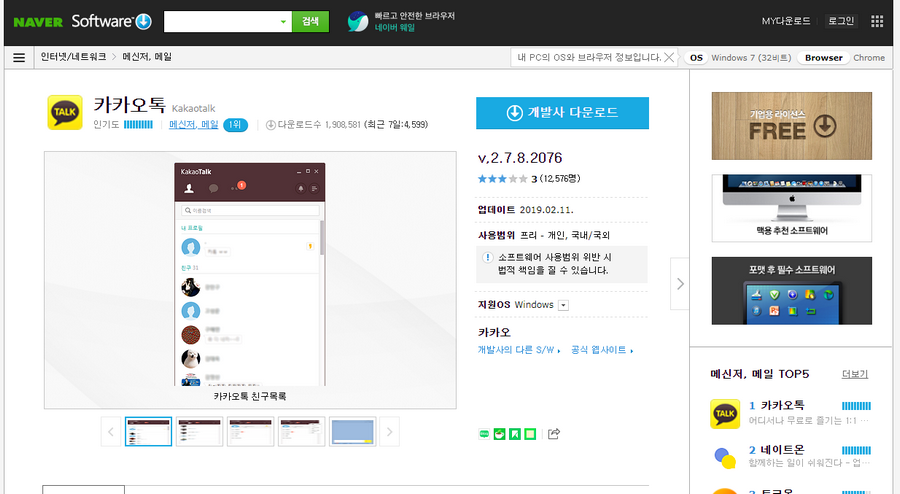The image size is (900, 494).
Task: Open the 맥용 추천 소프트웨어 banner
Action: click(x=792, y=208)
